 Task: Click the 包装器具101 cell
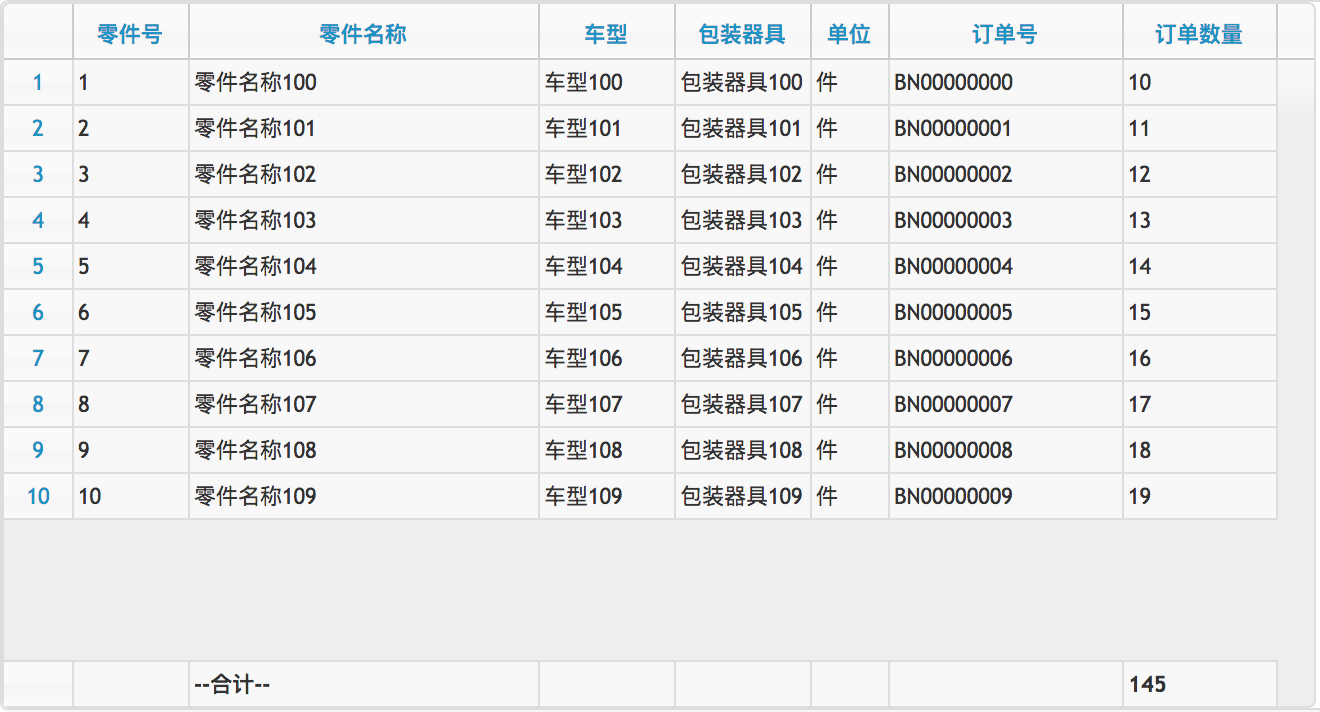tap(743, 129)
